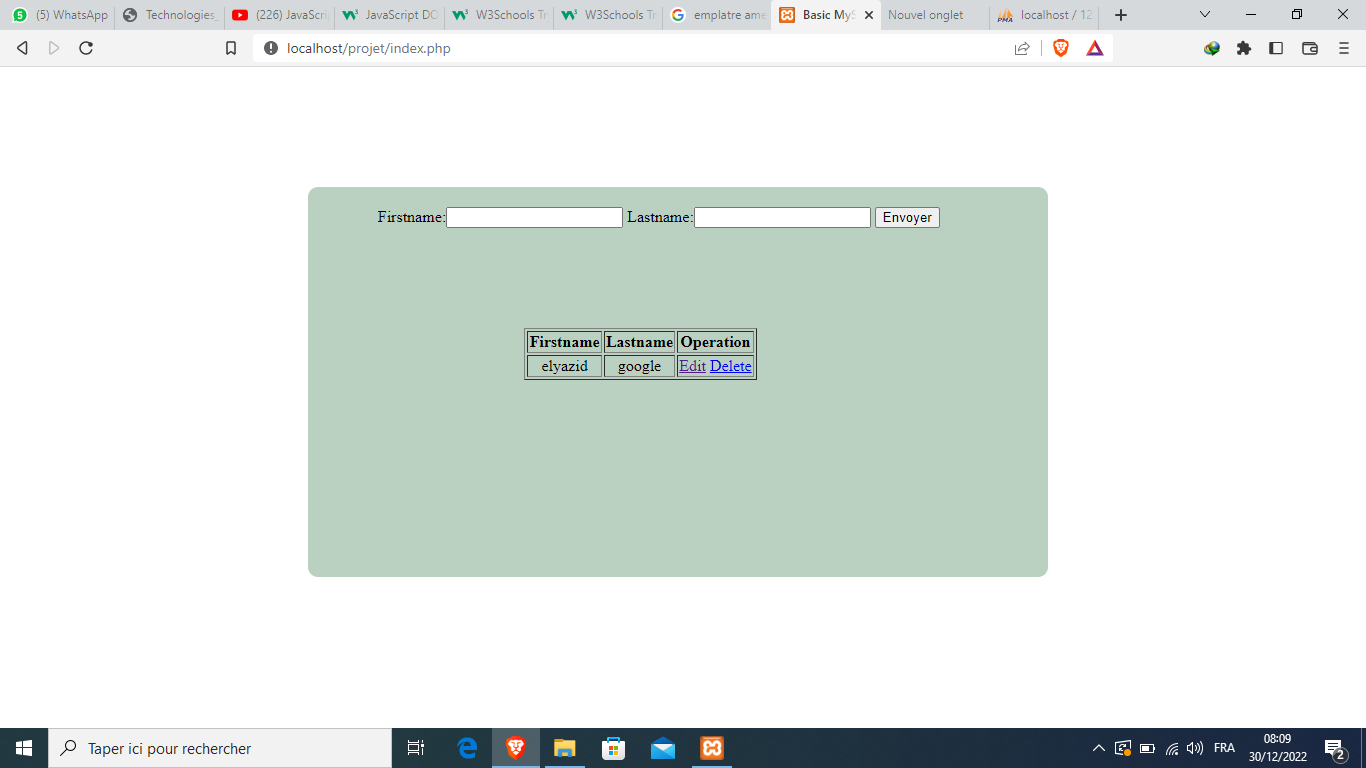This screenshot has width=1366, height=768.
Task: Open File Explorer from taskbar
Action: [565, 748]
